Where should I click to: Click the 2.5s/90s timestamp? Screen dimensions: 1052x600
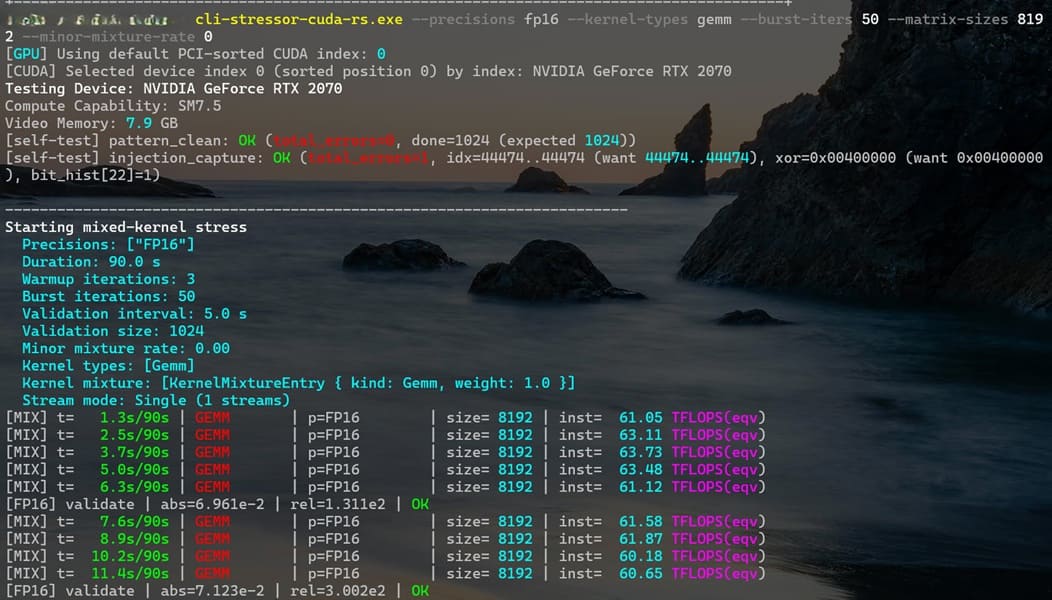134,436
